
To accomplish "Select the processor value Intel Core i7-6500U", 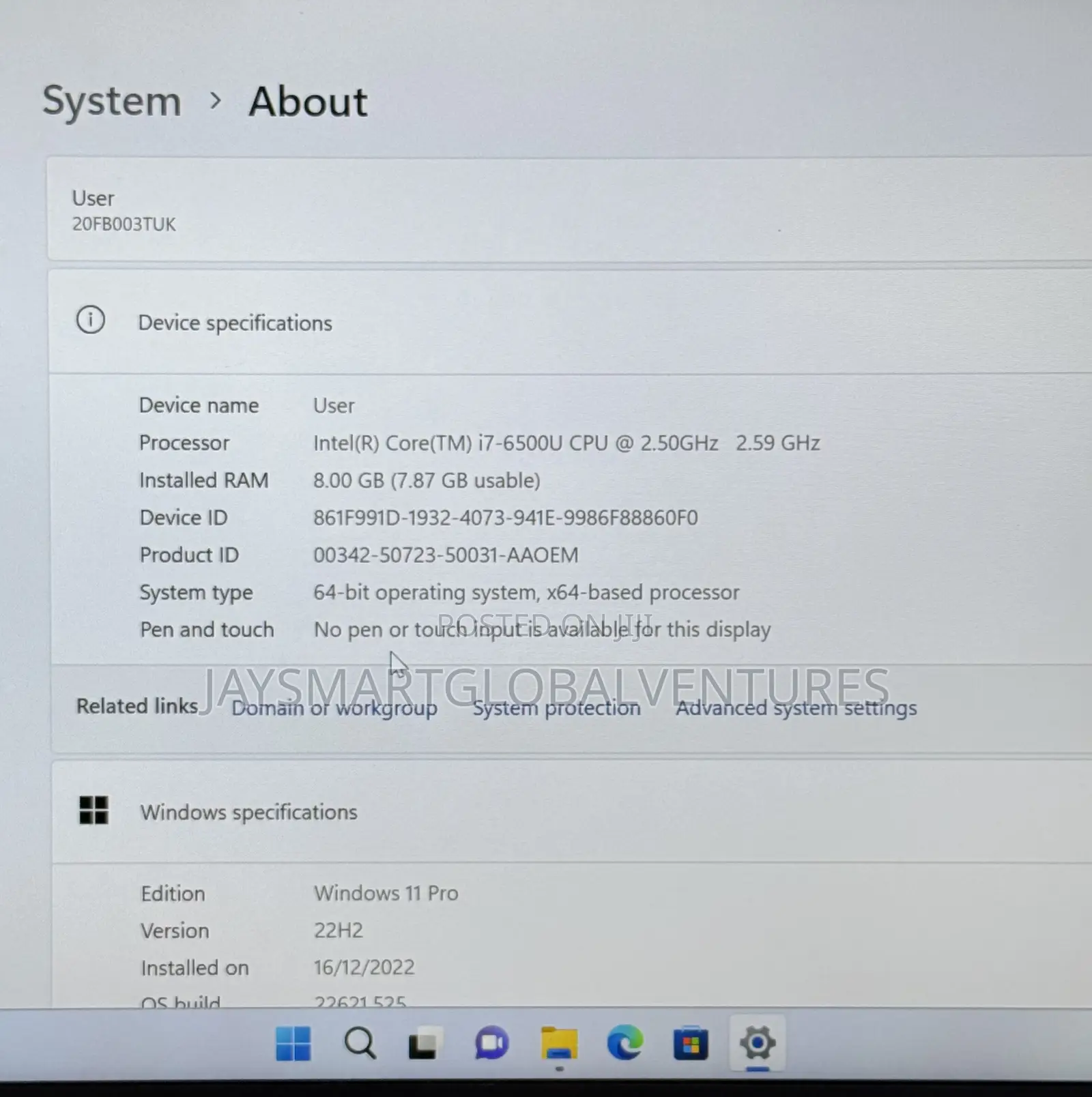I will (x=566, y=443).
